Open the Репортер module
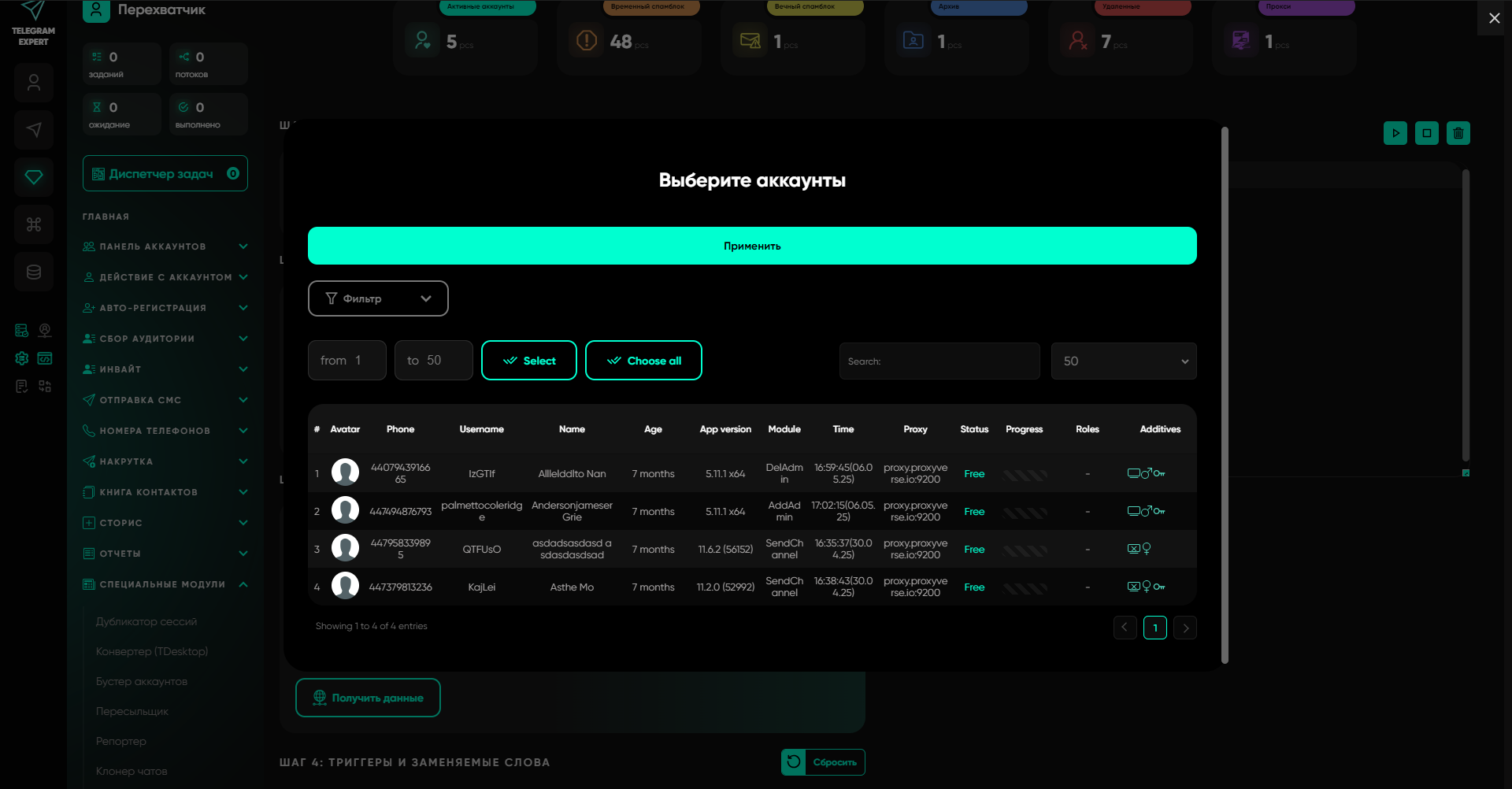1512x789 pixels. pyautogui.click(x=121, y=741)
